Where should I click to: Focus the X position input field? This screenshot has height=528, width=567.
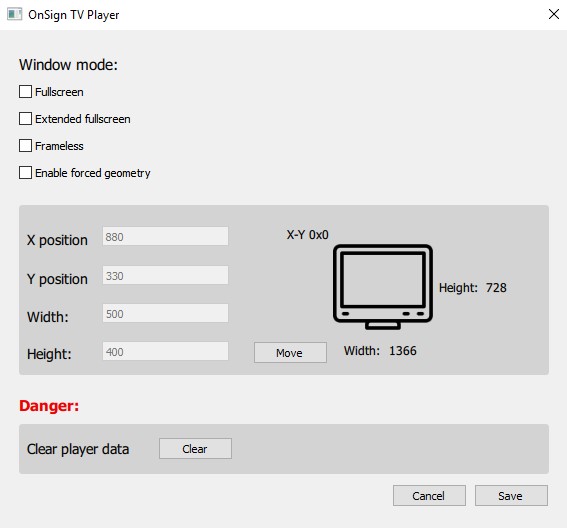click(165, 237)
